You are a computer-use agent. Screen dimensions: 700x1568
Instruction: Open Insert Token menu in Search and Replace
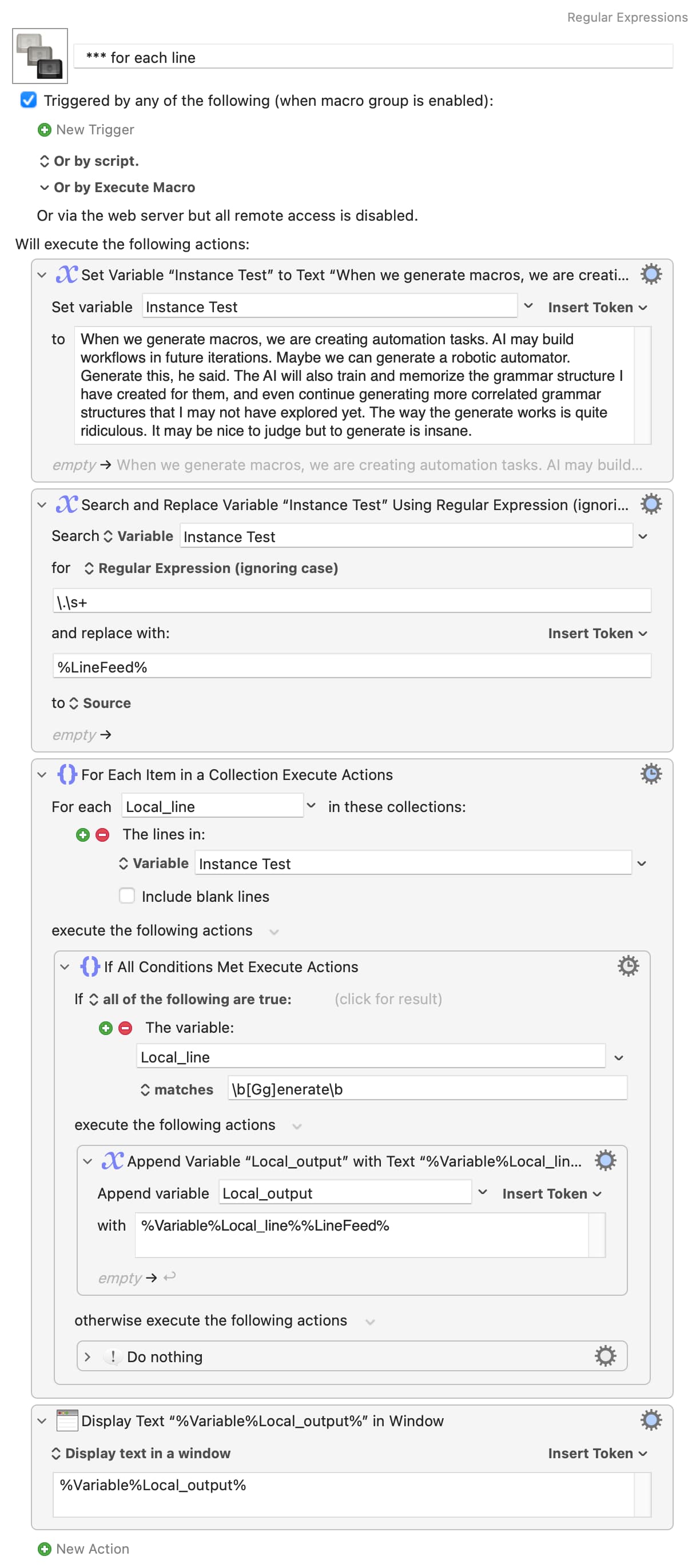pyautogui.click(x=597, y=633)
